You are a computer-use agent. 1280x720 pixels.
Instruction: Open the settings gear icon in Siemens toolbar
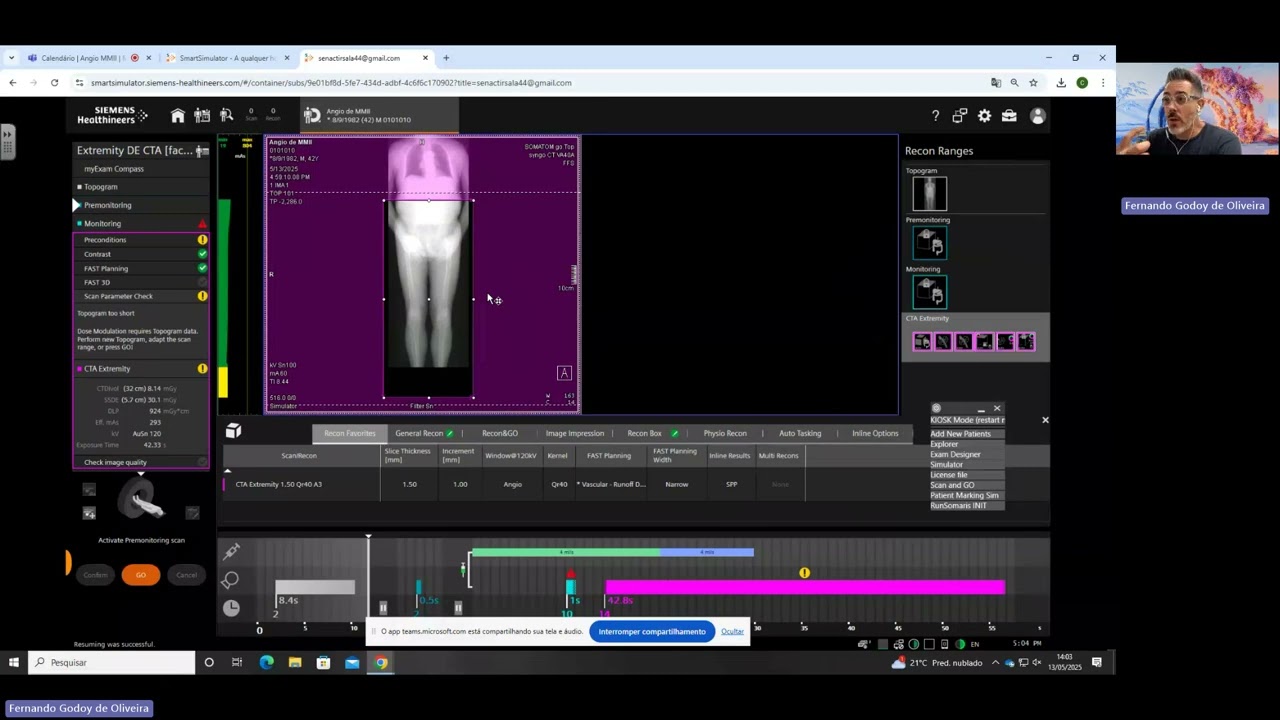pos(984,116)
